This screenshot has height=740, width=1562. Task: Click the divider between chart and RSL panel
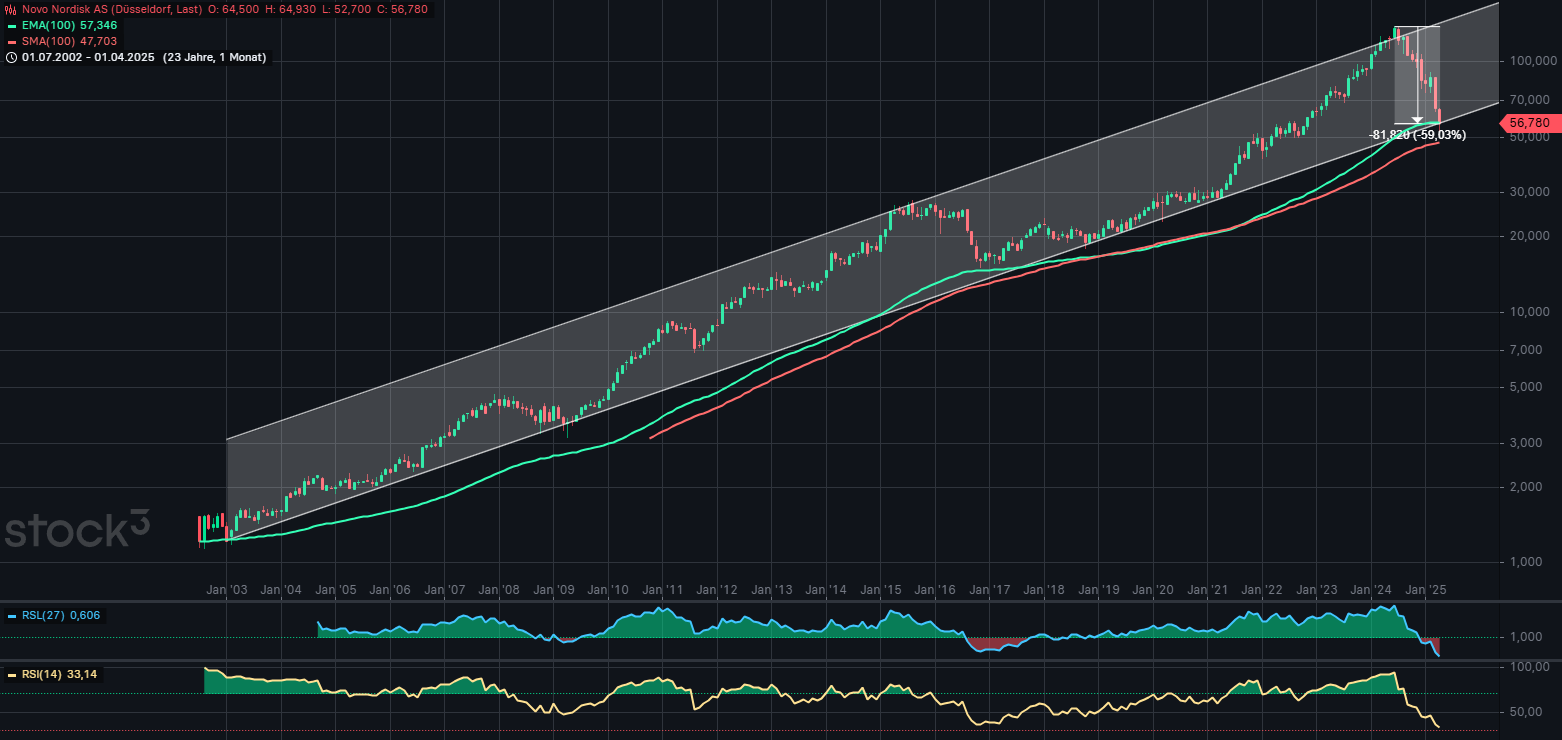[780, 602]
